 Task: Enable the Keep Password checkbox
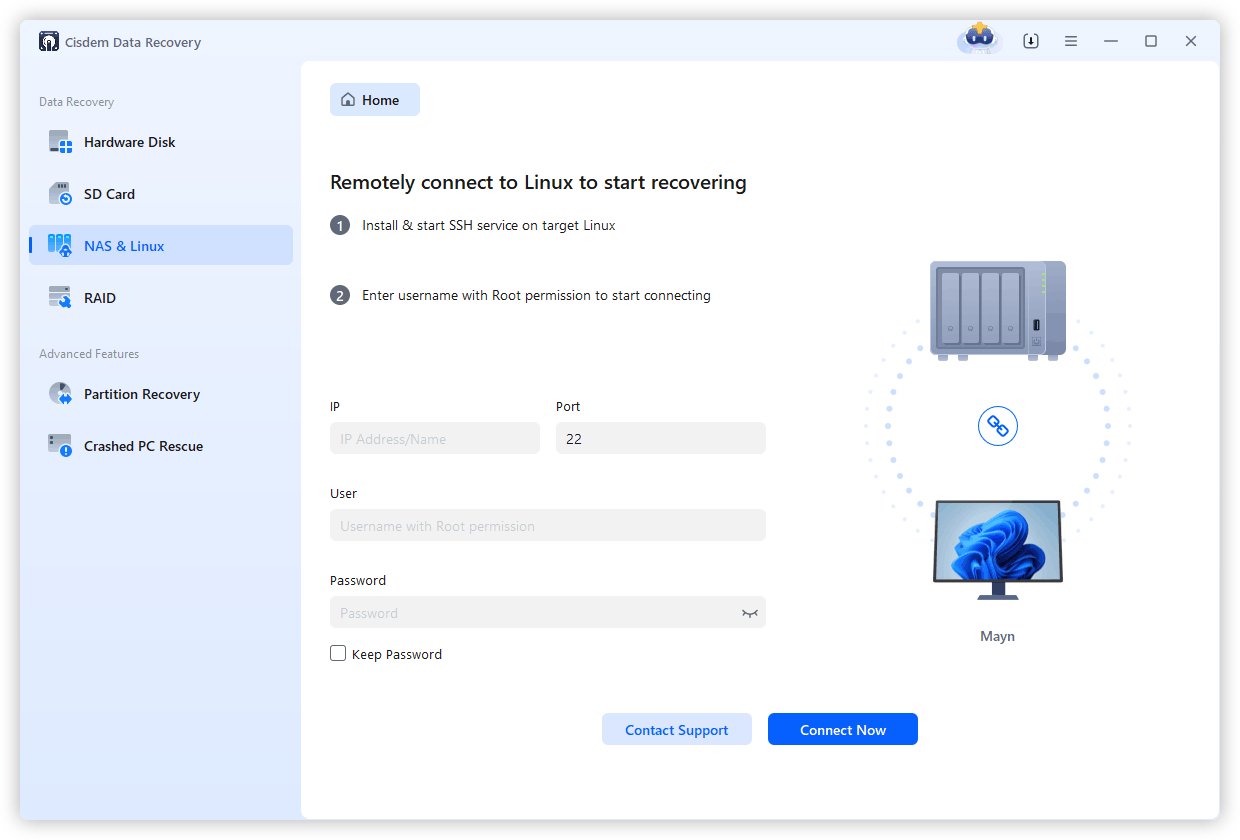click(x=338, y=654)
